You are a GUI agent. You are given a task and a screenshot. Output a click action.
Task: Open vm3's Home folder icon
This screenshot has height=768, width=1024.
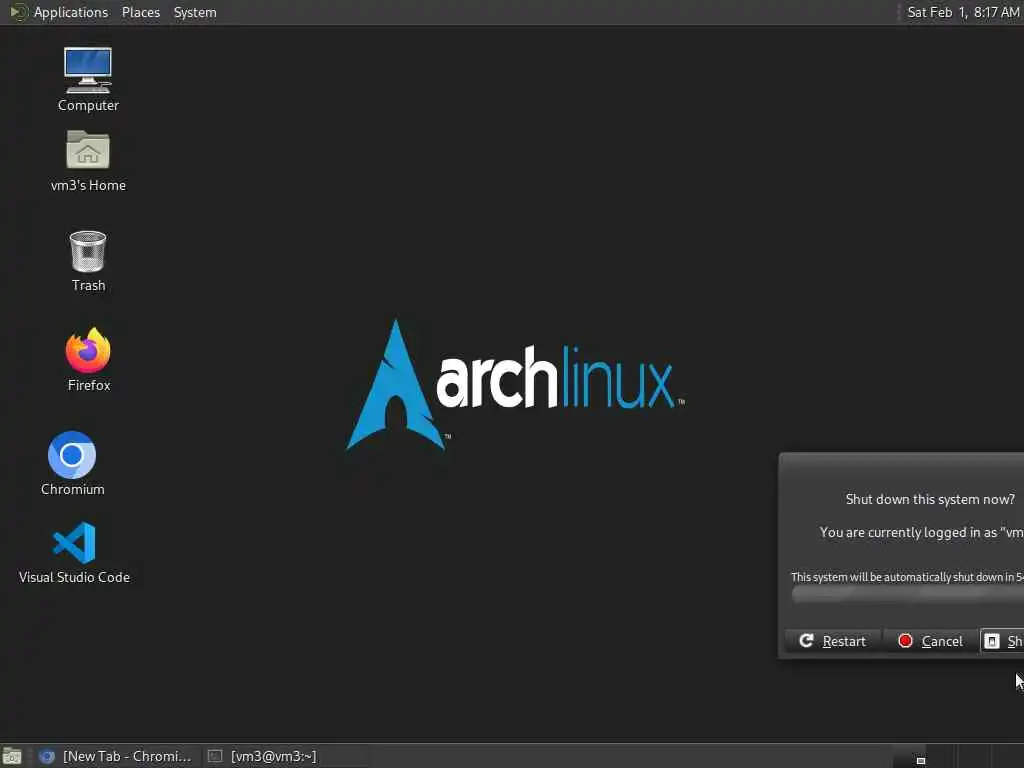pyautogui.click(x=88, y=161)
